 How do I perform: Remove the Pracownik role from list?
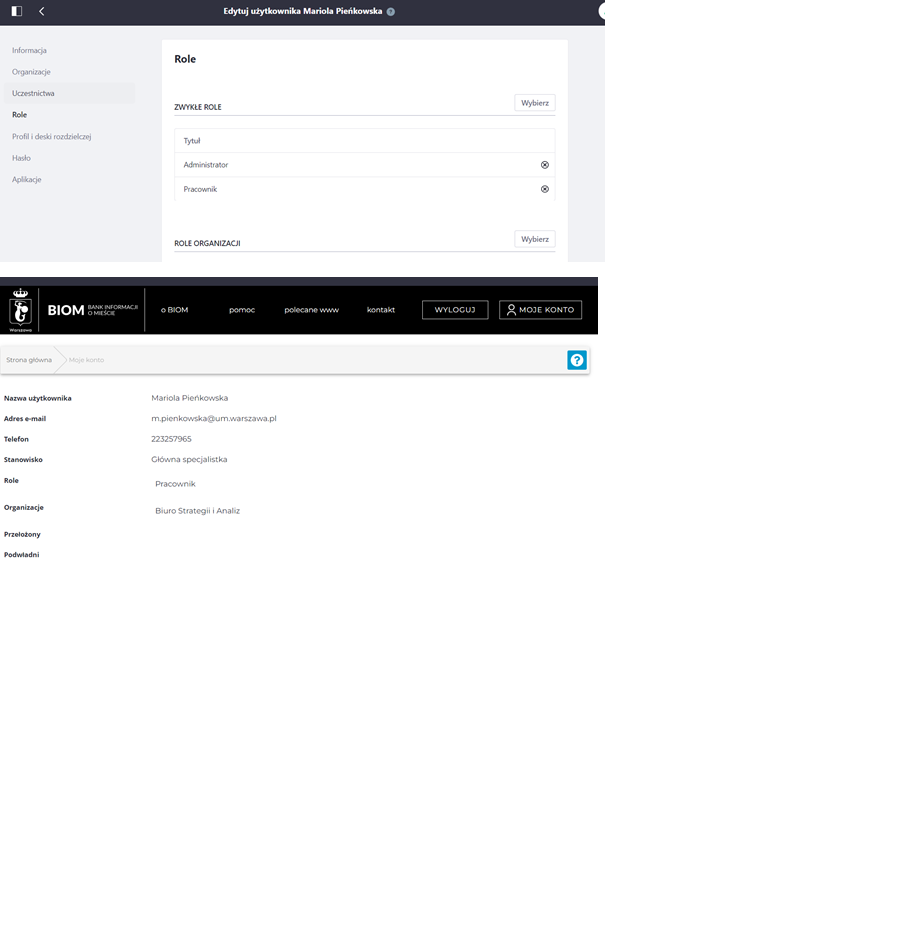click(x=545, y=189)
